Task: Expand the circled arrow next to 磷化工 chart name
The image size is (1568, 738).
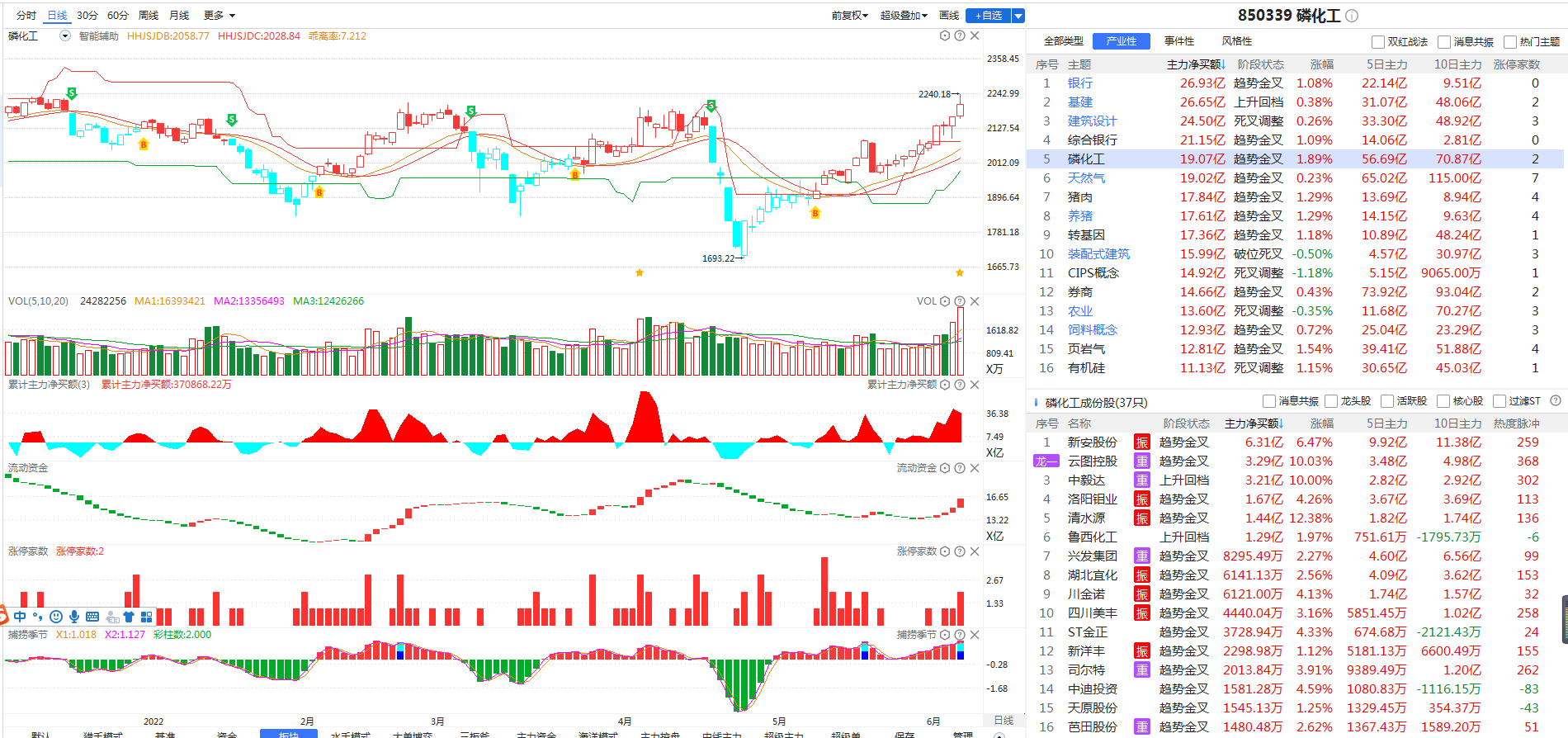Action: tap(65, 36)
